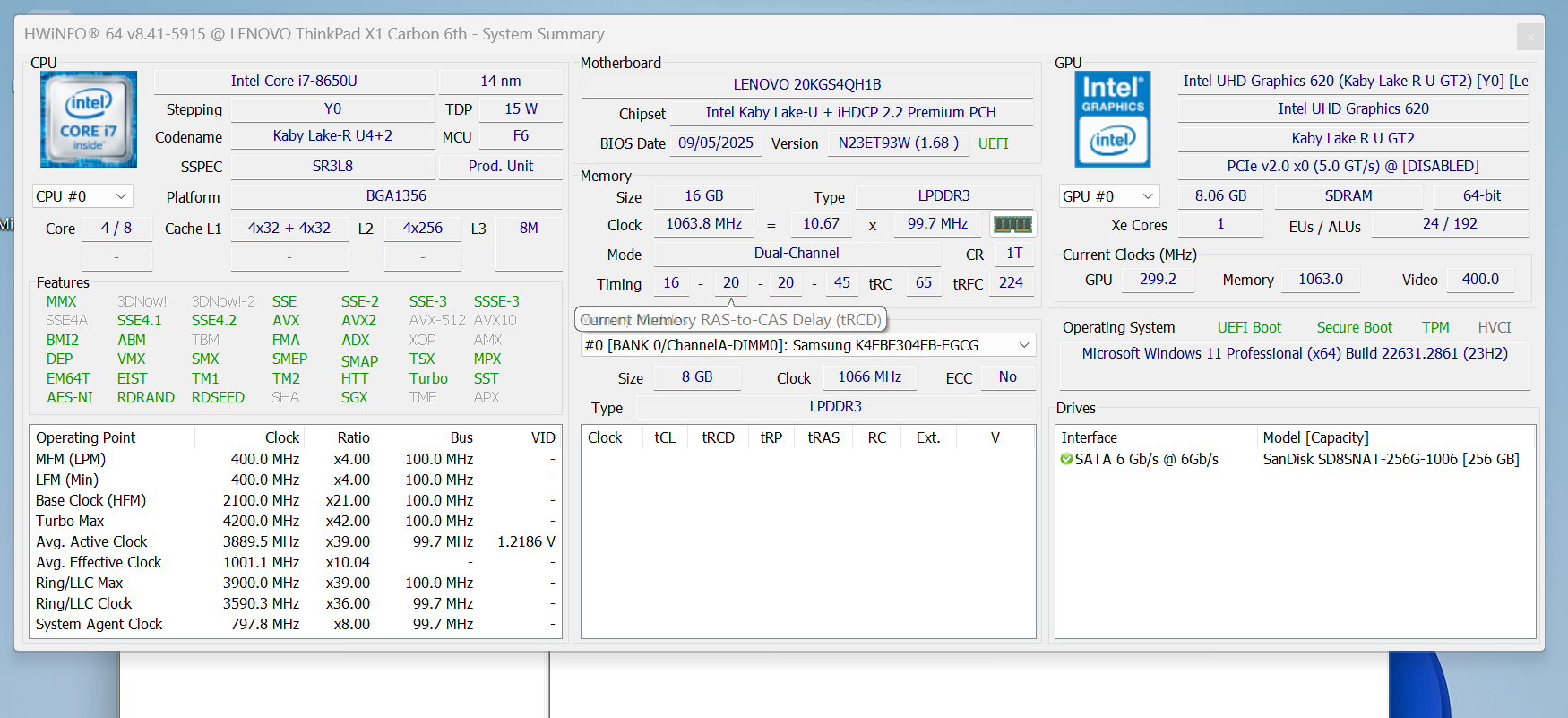Click the LENOVO 20KGS4QH1B motherboard field
1568x718 pixels.
pos(807,84)
